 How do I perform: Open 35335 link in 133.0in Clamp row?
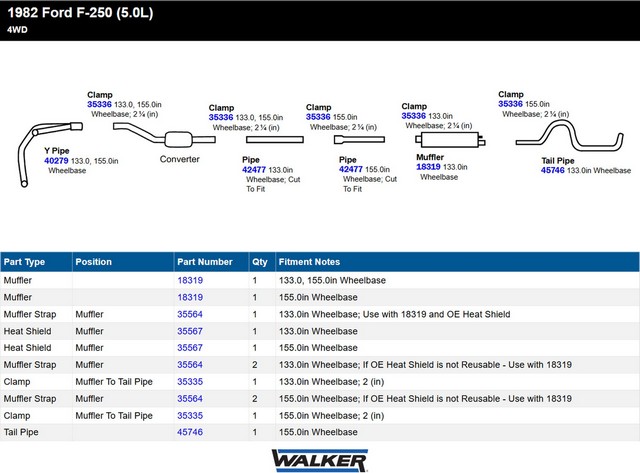[x=190, y=382]
